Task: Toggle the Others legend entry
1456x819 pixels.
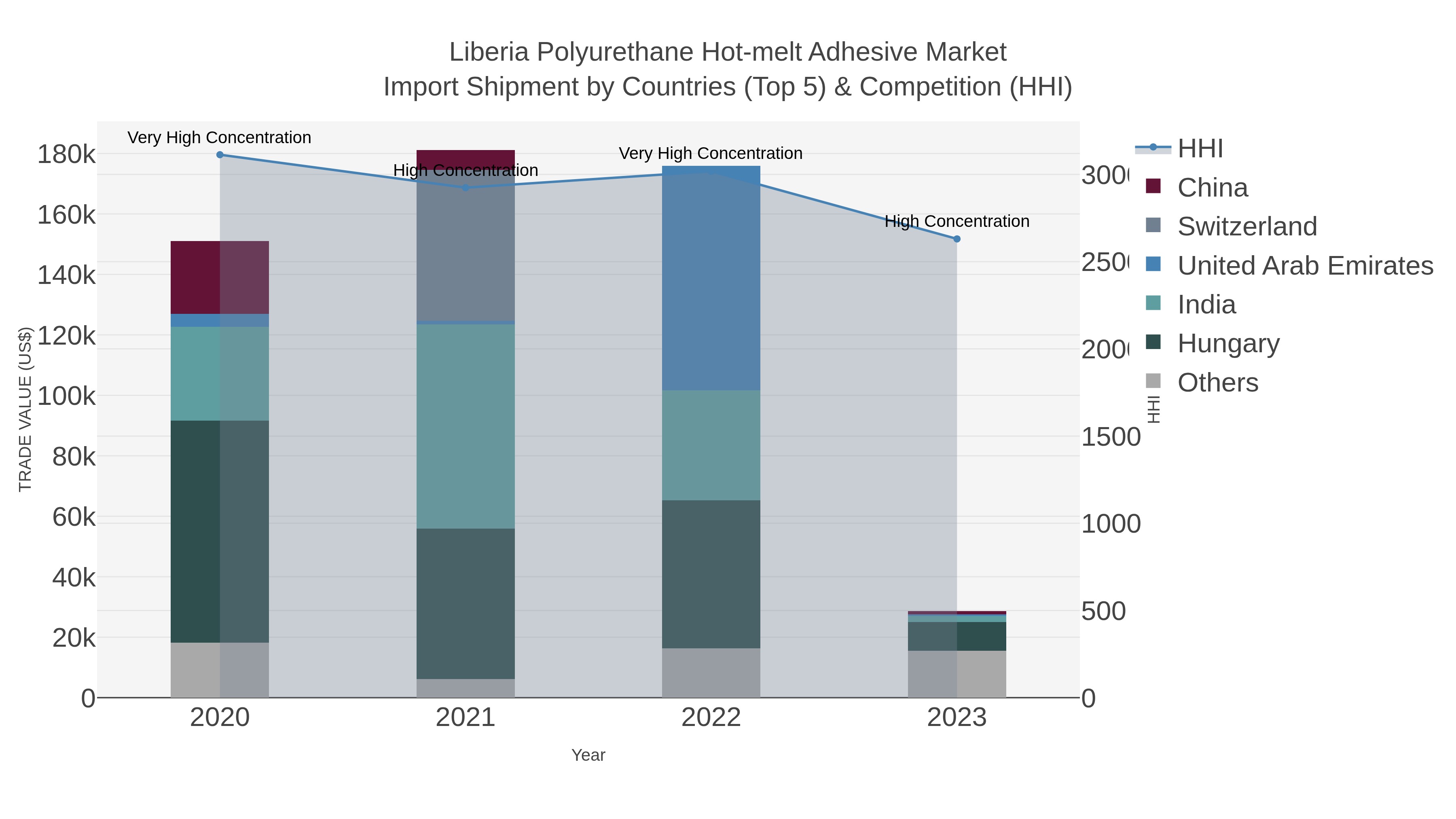Action: [1202, 383]
